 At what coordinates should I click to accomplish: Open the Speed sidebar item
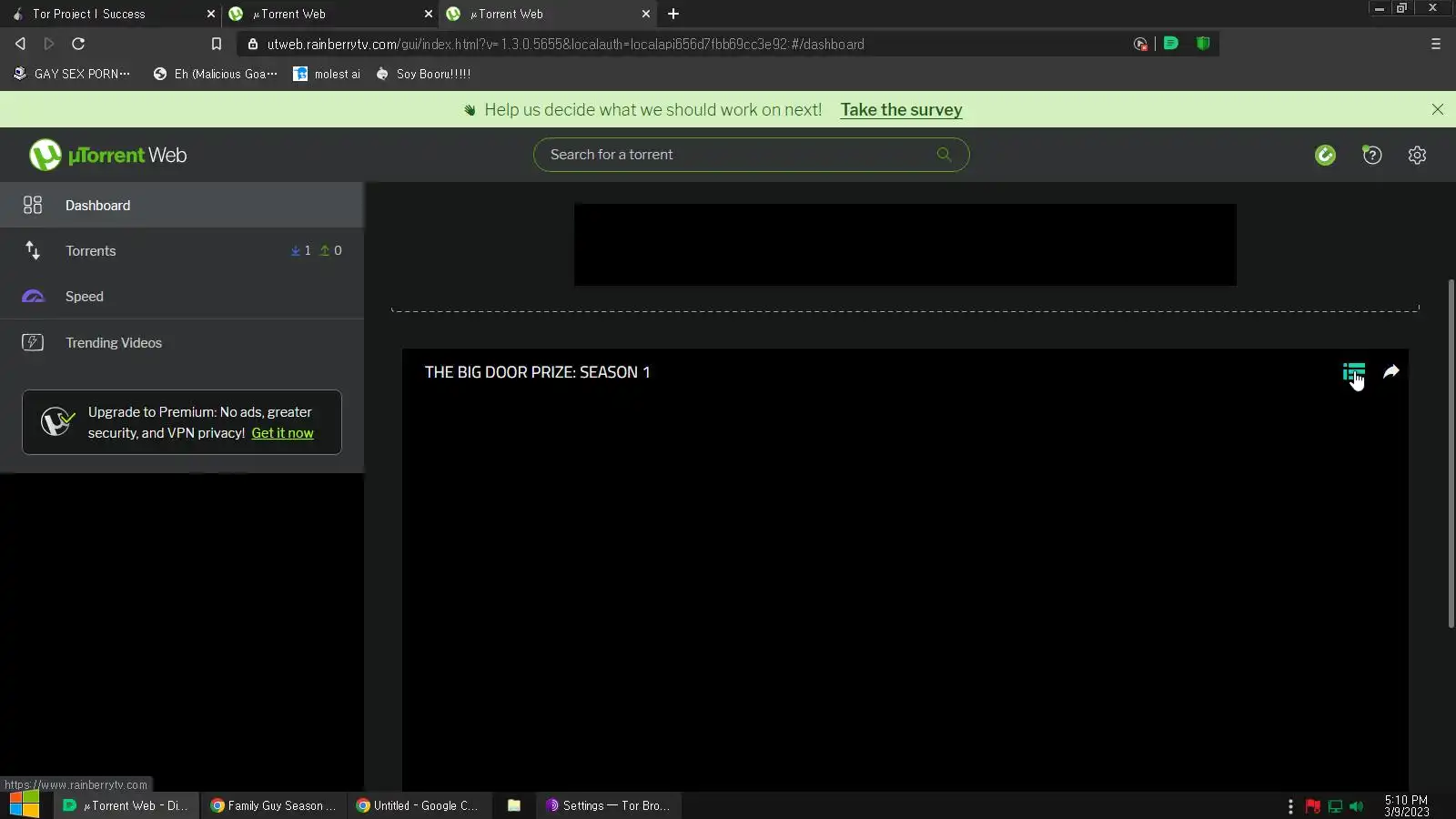coord(182,297)
